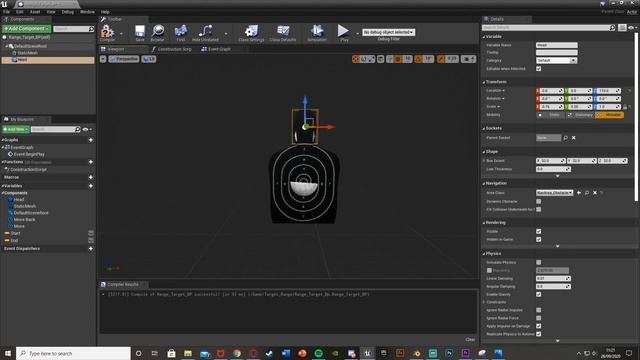The height and width of the screenshot is (360, 640).
Task: Select the Head component in Components tree
Action: click(x=48, y=60)
